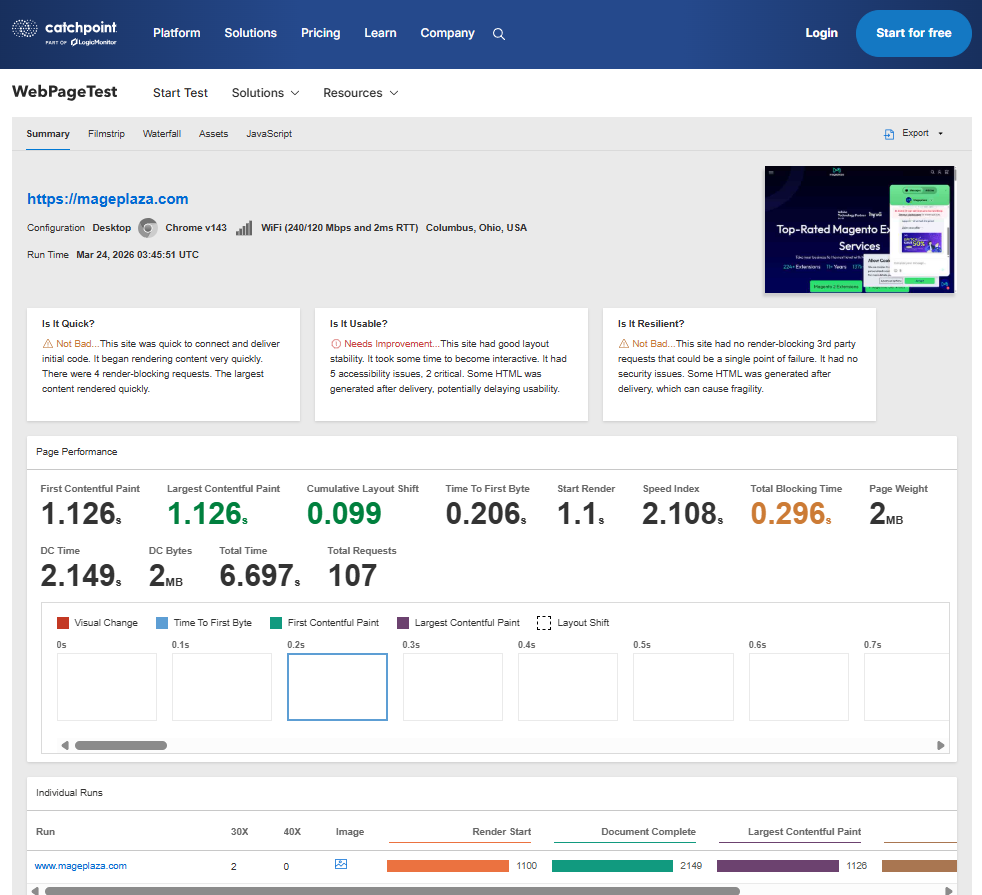Expand the Resources dropdown
The image size is (982, 895).
360,92
